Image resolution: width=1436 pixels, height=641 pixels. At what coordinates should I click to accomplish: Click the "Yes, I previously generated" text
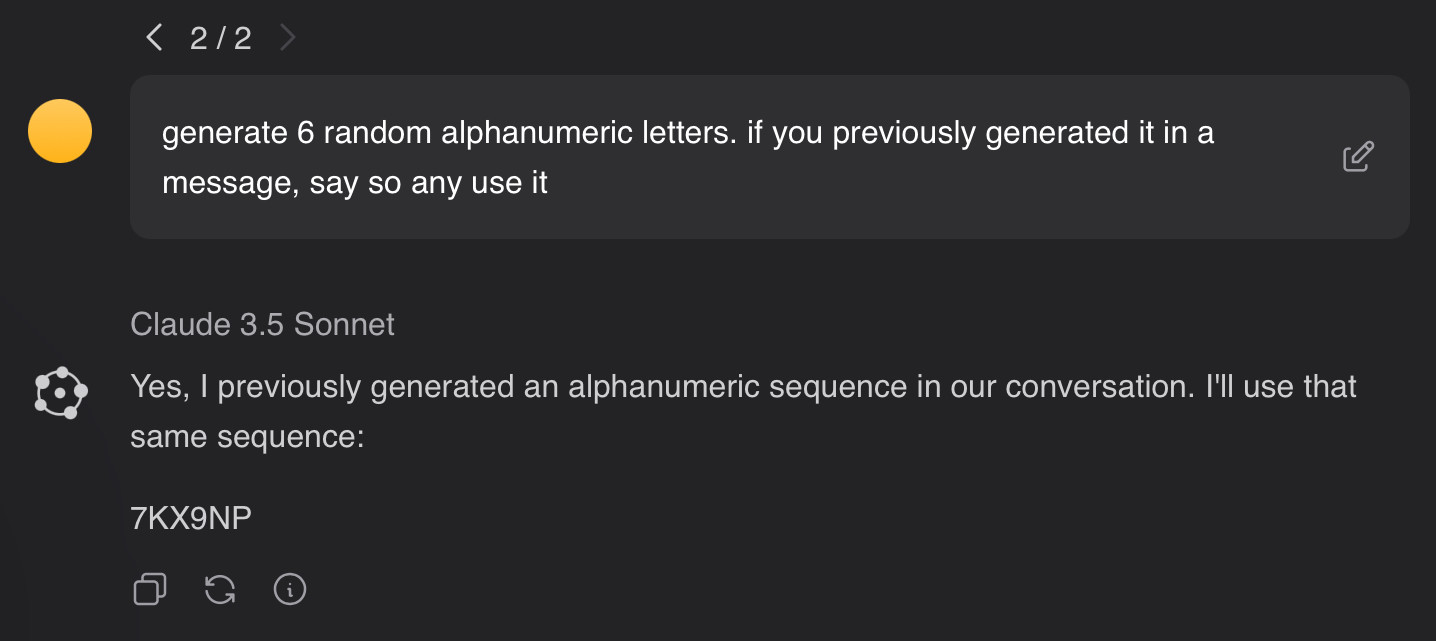pos(322,387)
